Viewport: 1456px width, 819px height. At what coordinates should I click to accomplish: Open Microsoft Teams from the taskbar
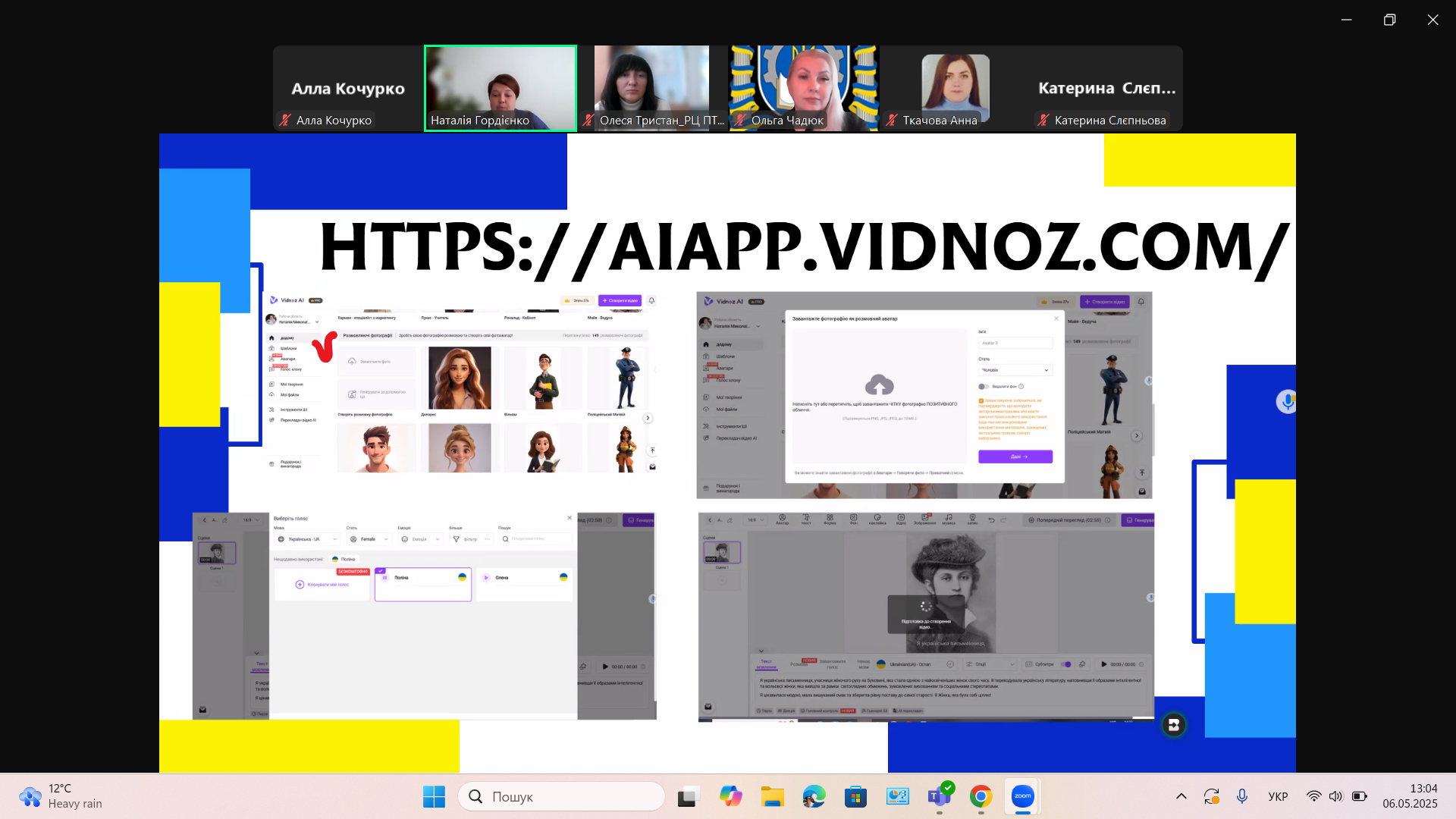click(x=939, y=796)
